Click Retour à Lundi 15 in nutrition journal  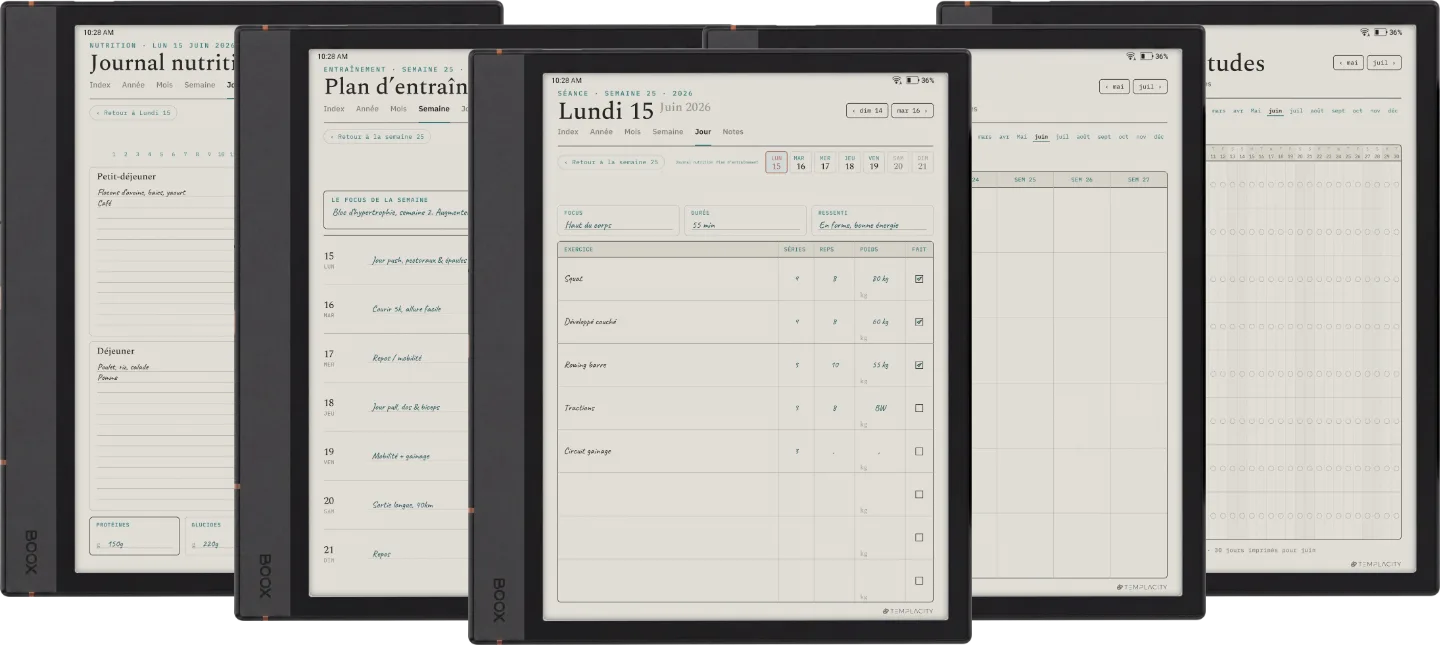click(x=134, y=113)
